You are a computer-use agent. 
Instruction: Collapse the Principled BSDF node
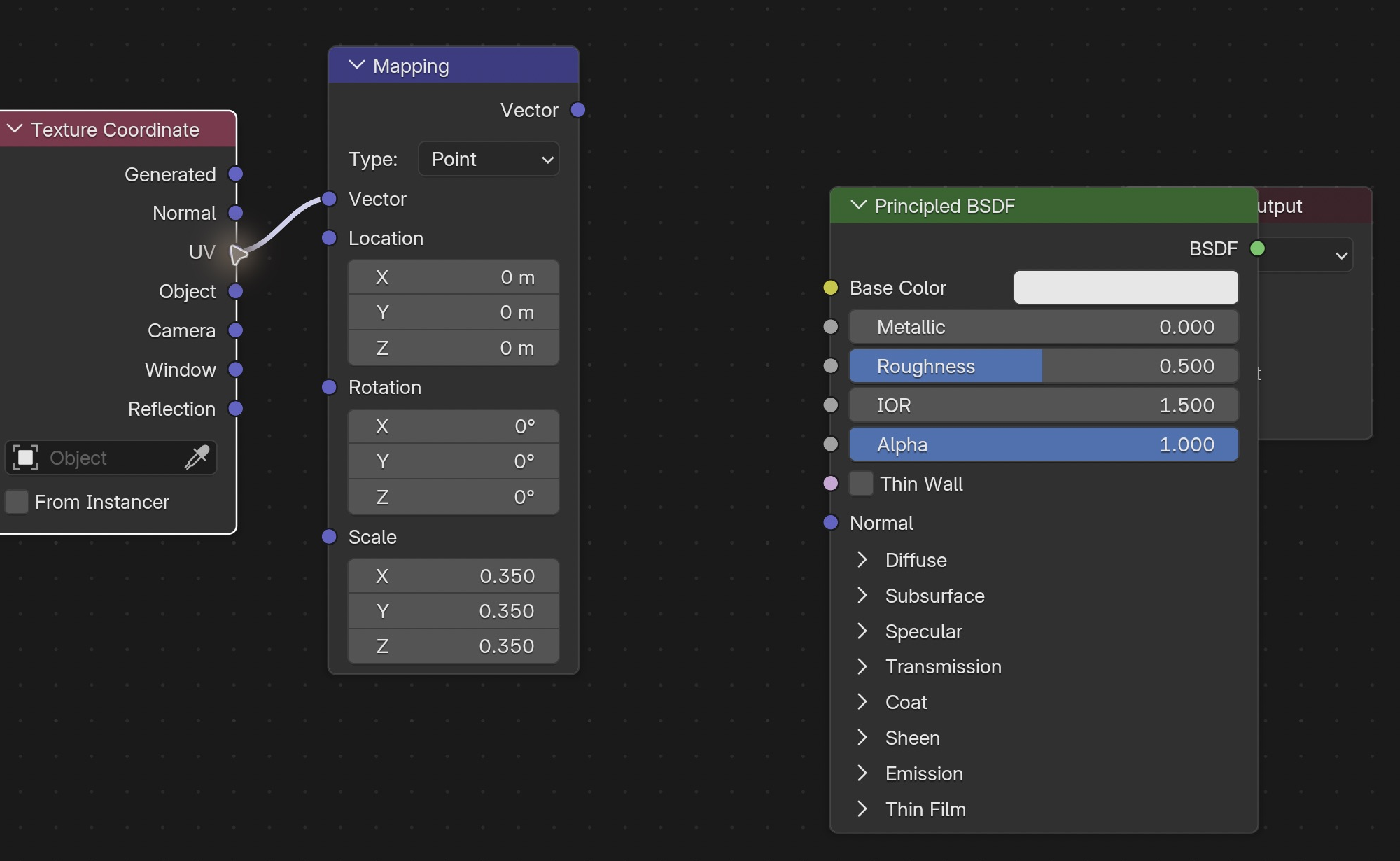[x=858, y=206]
